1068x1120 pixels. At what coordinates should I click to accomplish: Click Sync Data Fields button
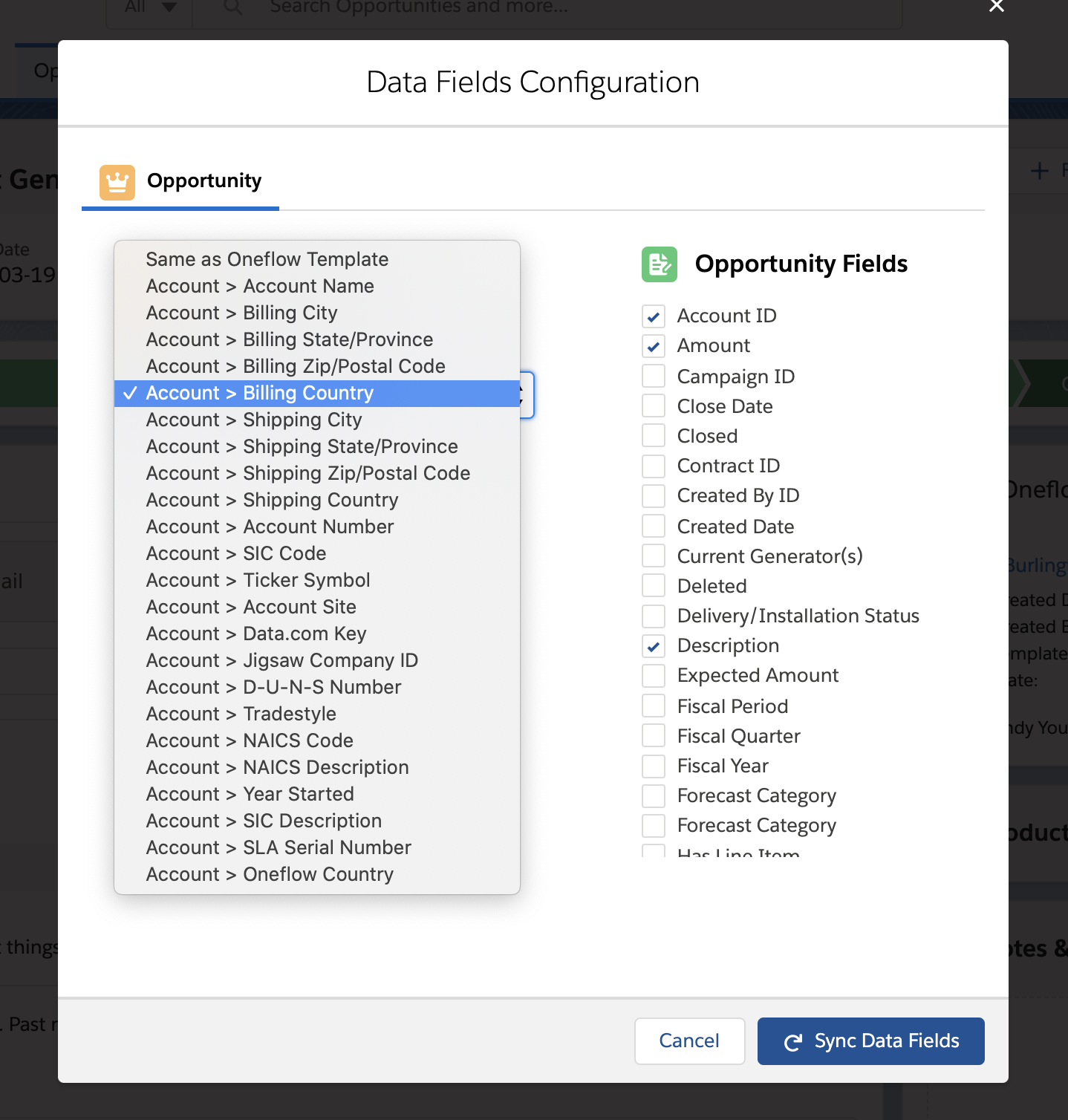(870, 1041)
